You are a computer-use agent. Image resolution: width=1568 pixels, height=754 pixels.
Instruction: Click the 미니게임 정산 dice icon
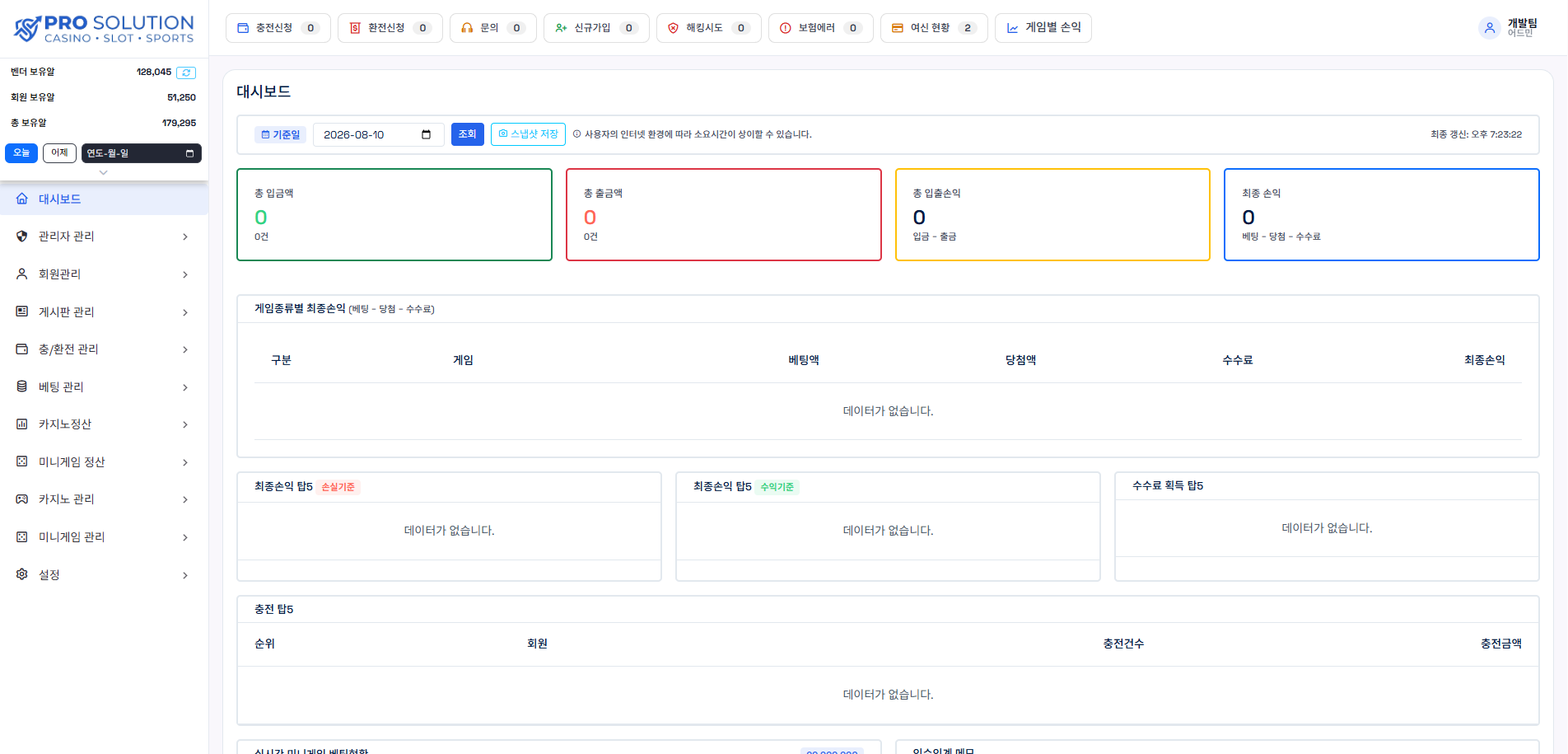click(x=22, y=461)
